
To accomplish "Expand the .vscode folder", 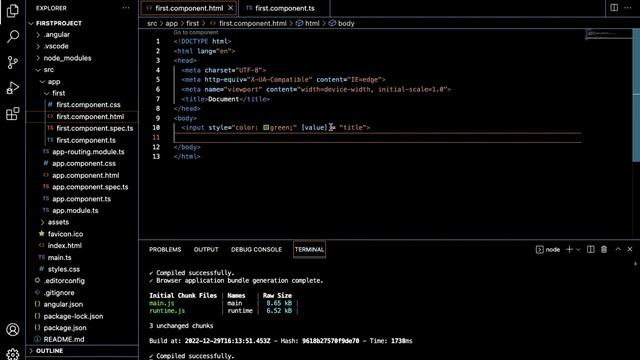I will [x=56, y=46].
